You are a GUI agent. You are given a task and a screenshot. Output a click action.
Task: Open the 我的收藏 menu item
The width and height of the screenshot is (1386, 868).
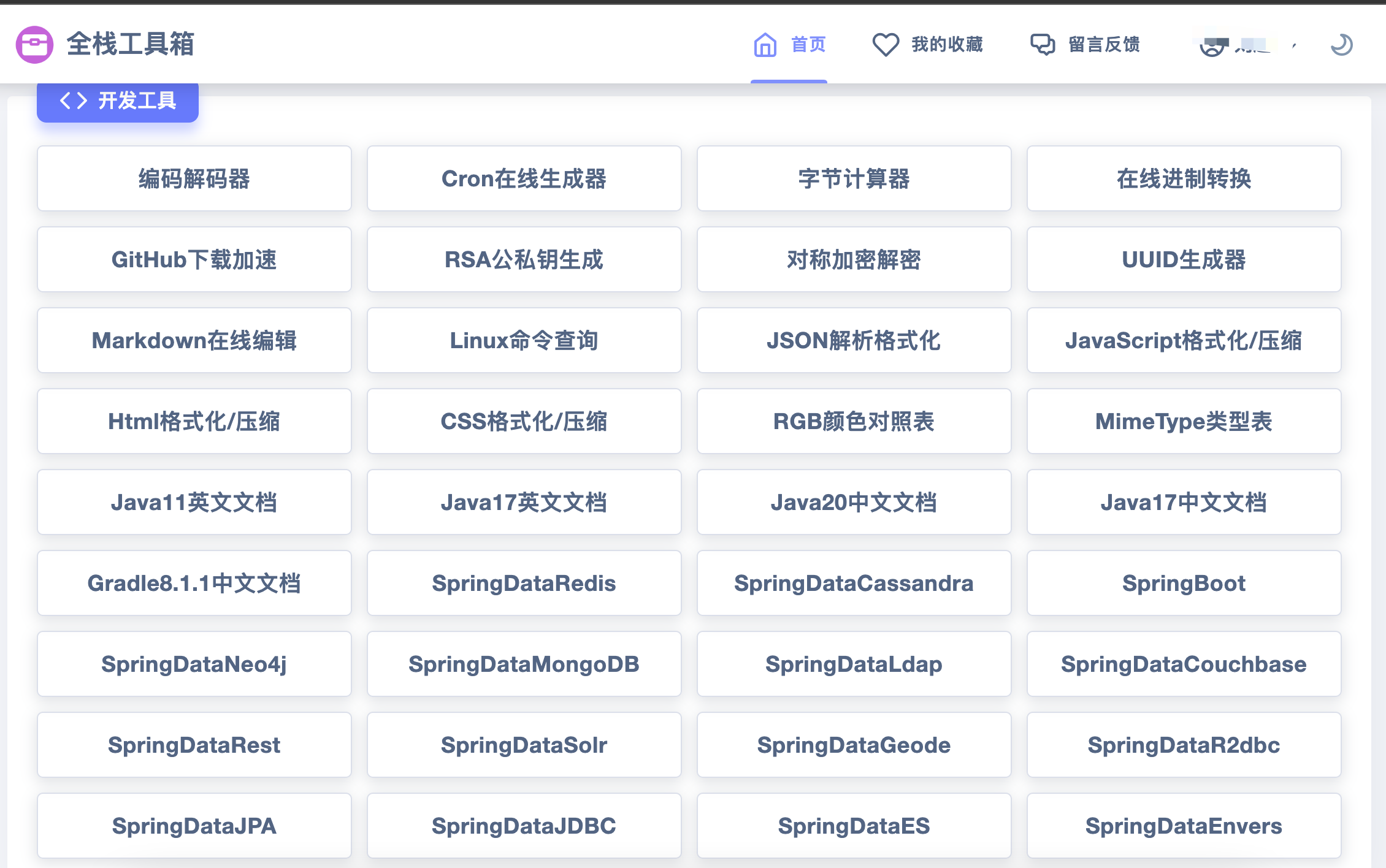pos(947,45)
